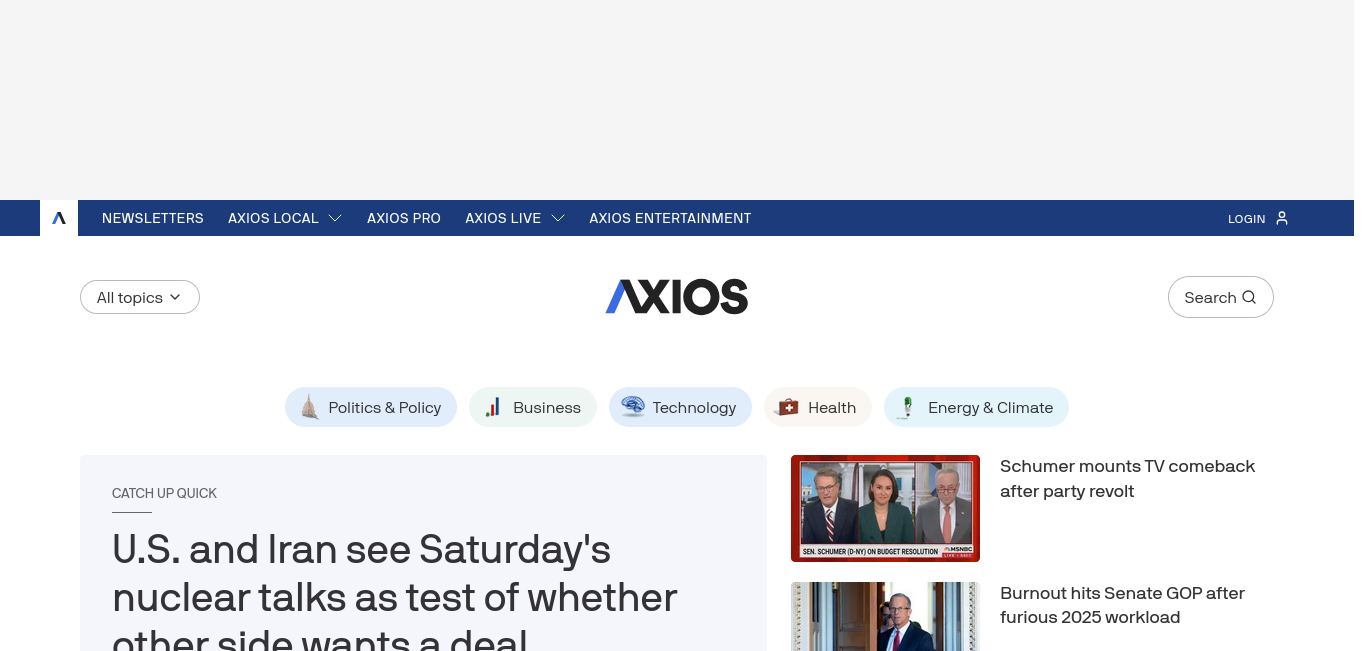The height and width of the screenshot is (651, 1366).
Task: Browse the Technology topic
Action: click(x=680, y=407)
